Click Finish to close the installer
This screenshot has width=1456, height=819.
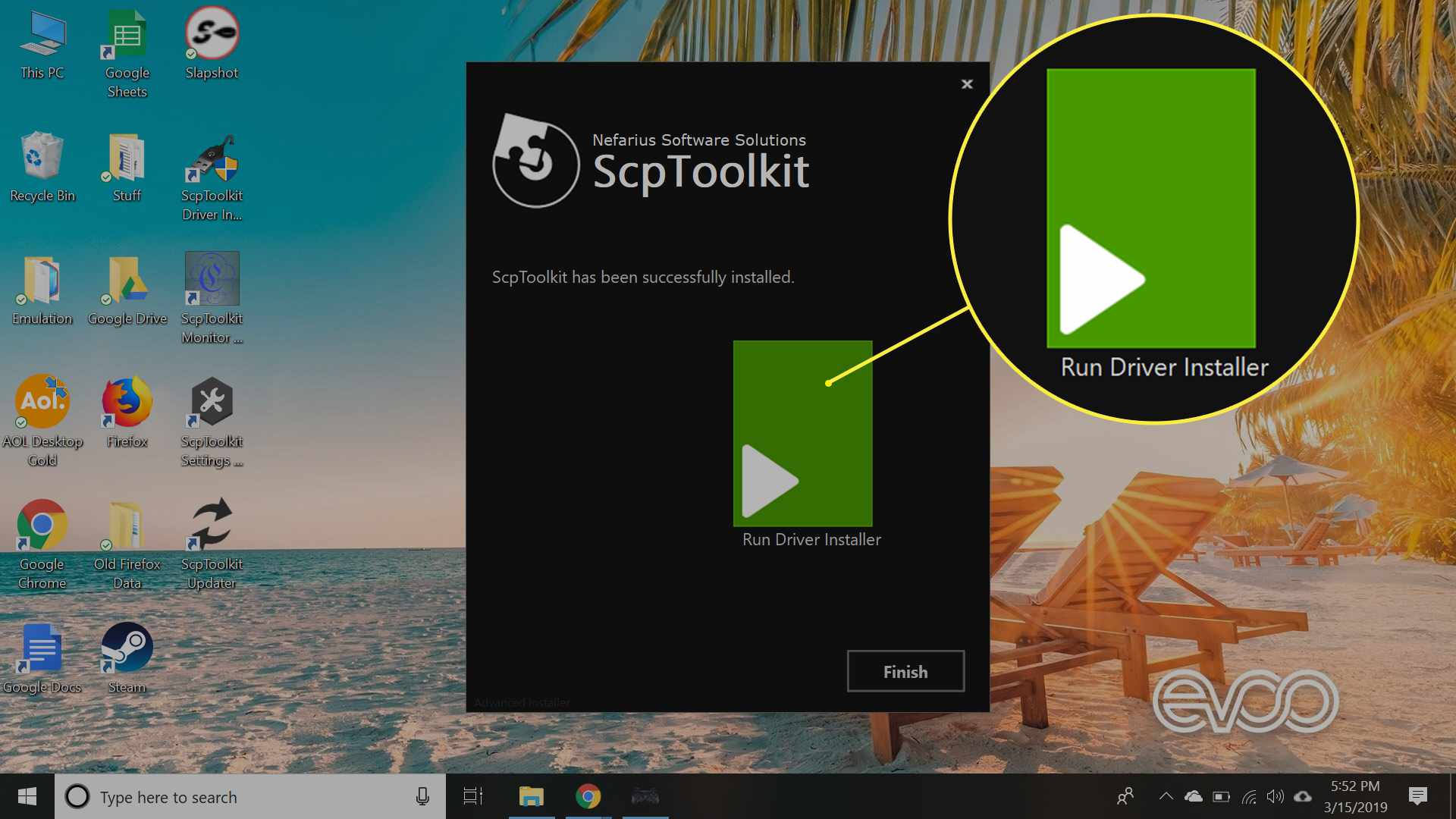(903, 670)
